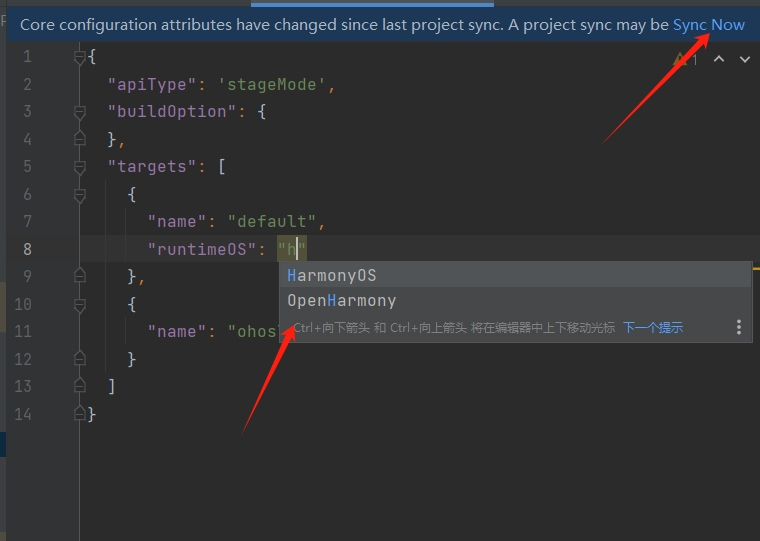Click the warning indicator icon in the editor
Viewport: 760px width, 541px height.
click(x=681, y=59)
